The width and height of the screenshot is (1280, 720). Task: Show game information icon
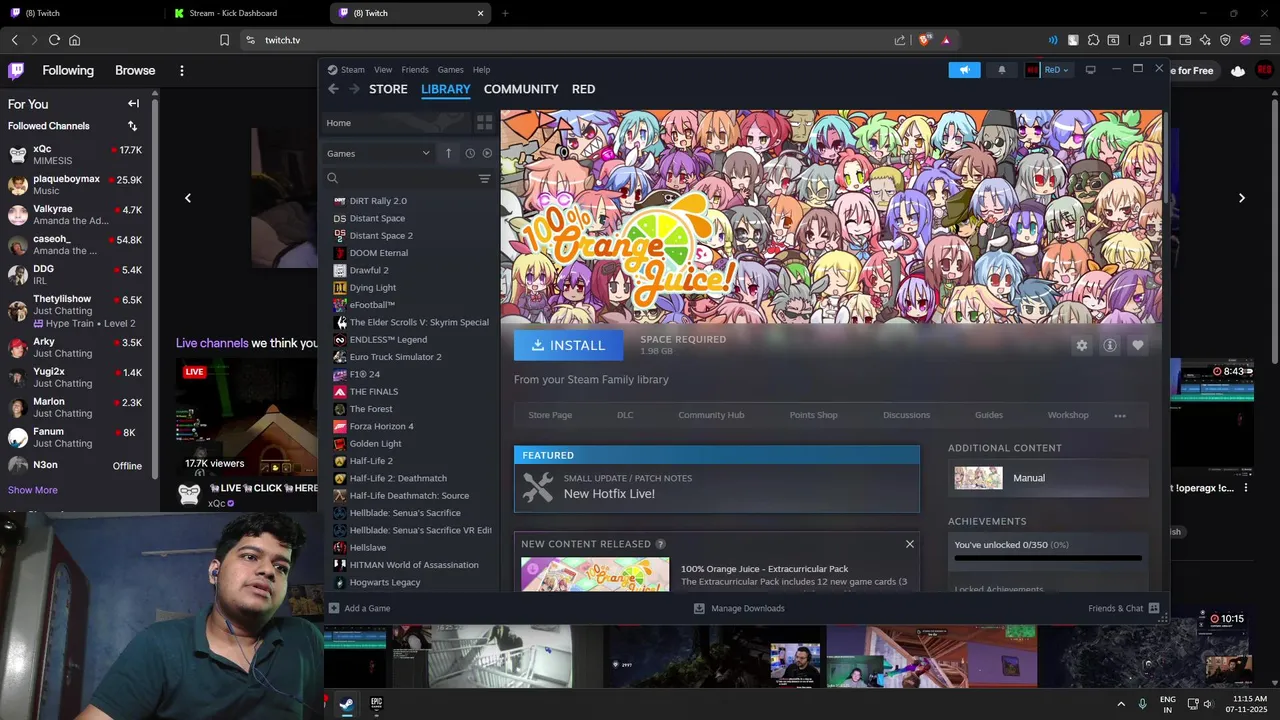tap(1109, 345)
